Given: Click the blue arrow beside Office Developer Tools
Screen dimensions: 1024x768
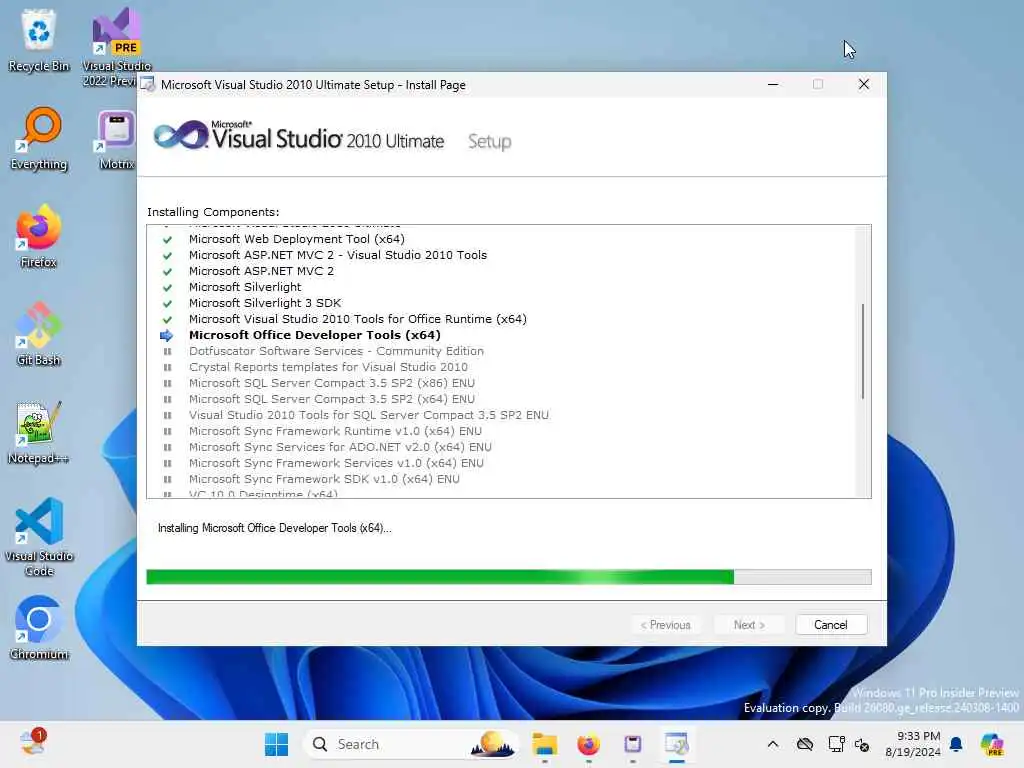Looking at the screenshot, I should [x=167, y=336].
